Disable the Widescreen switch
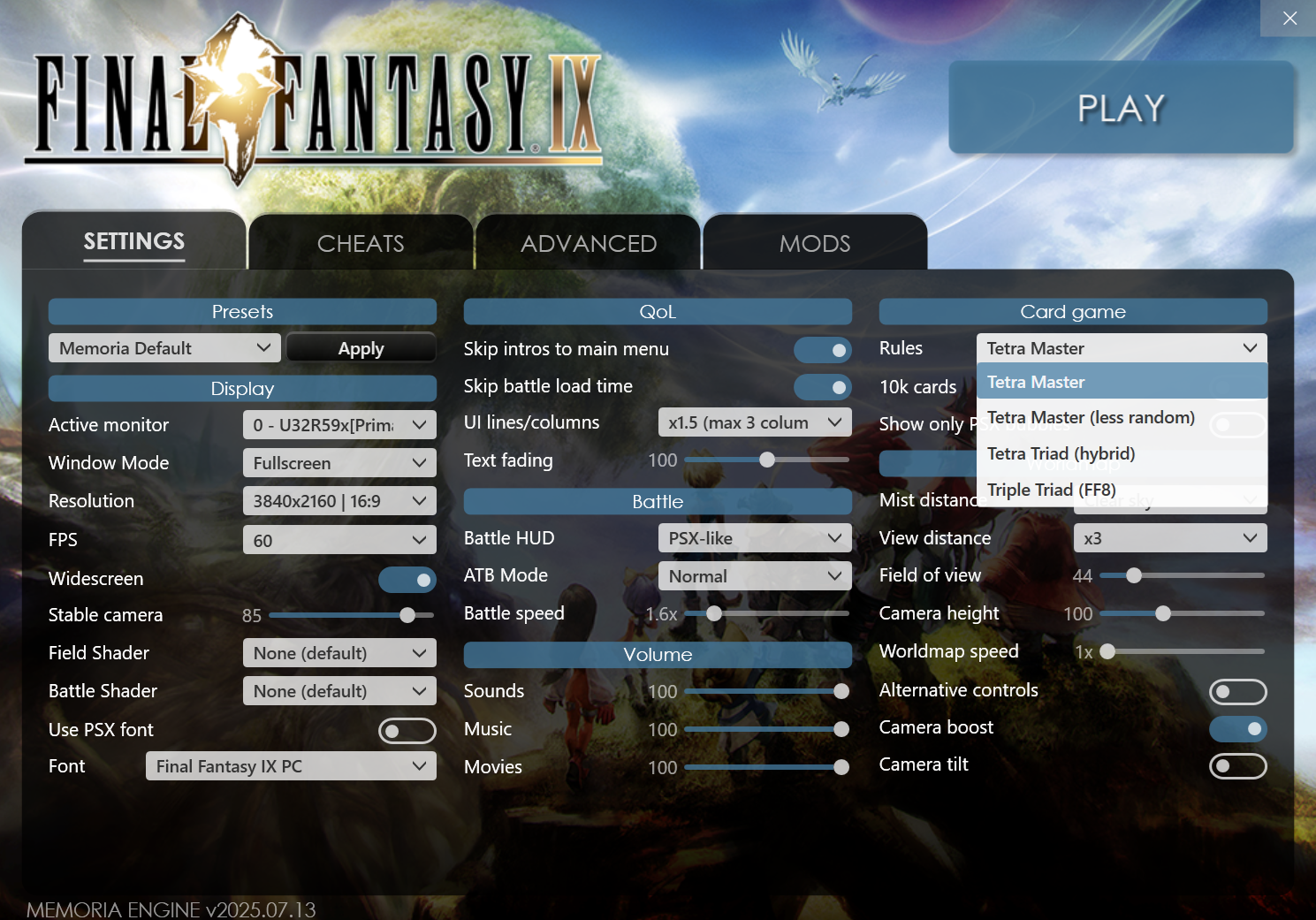 tap(407, 580)
